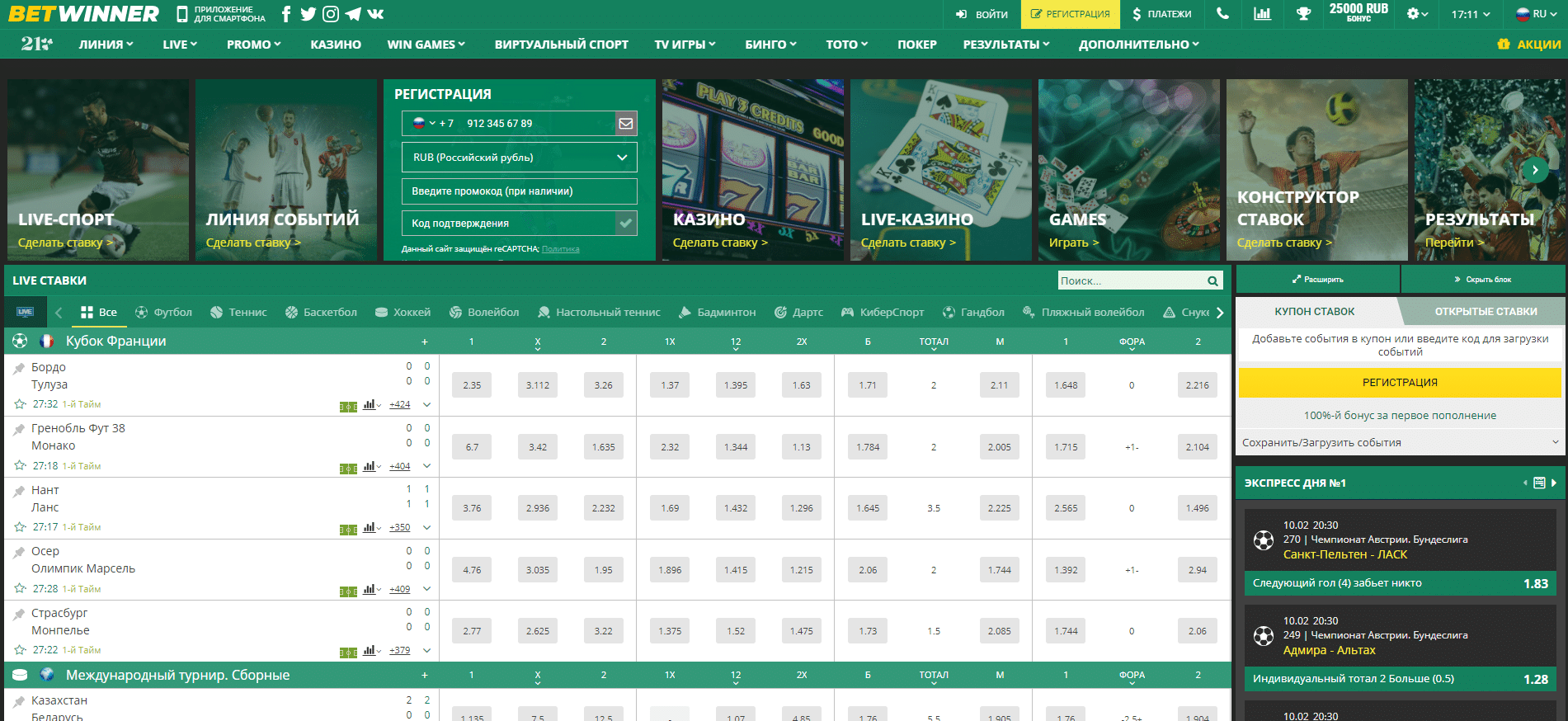
Task: Click the statistics chart icon in header
Action: [1262, 14]
